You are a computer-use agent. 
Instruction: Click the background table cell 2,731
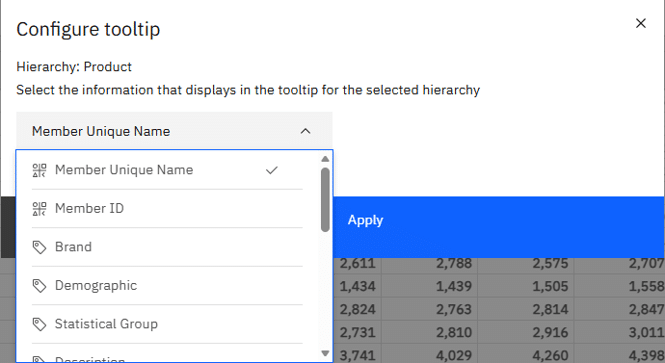357,332
